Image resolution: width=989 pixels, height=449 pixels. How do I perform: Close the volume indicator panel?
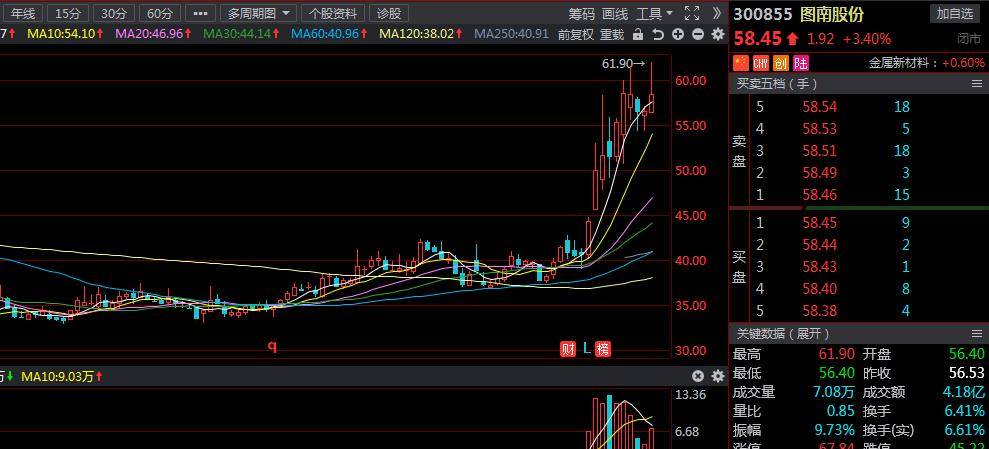click(x=698, y=376)
